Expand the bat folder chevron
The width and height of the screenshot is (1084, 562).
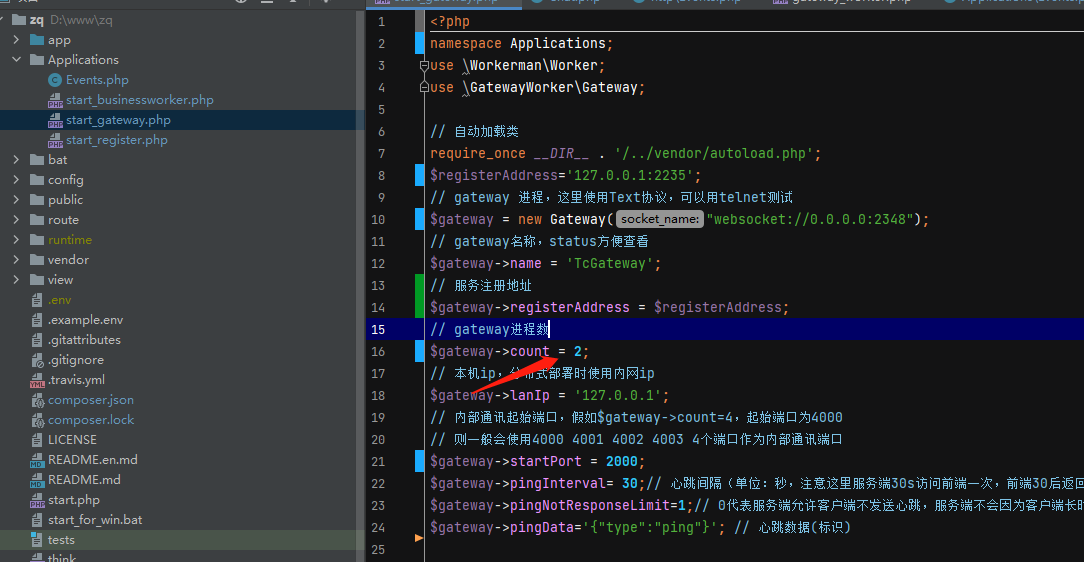pos(17,160)
